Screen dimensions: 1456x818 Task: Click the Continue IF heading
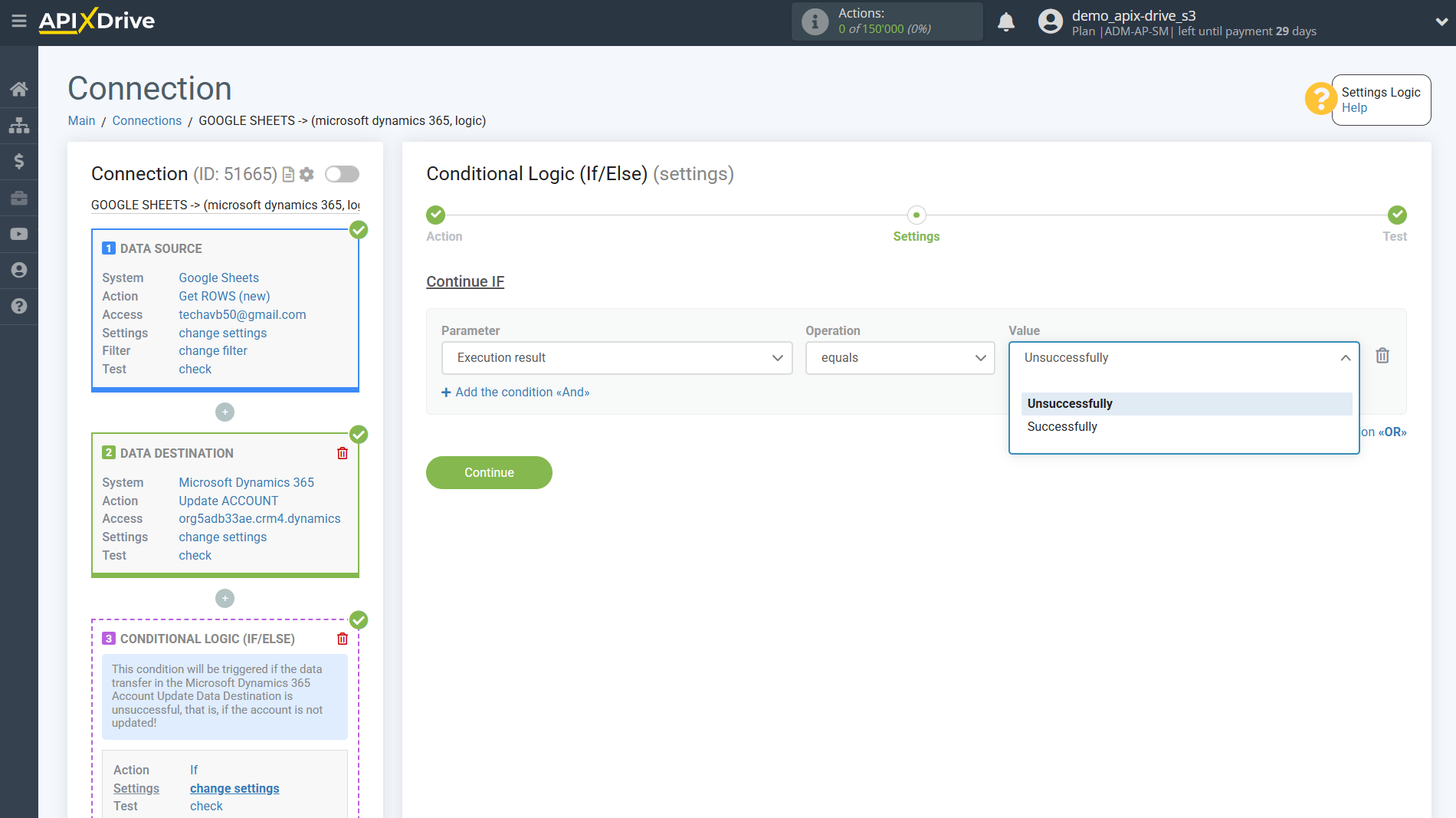click(465, 282)
